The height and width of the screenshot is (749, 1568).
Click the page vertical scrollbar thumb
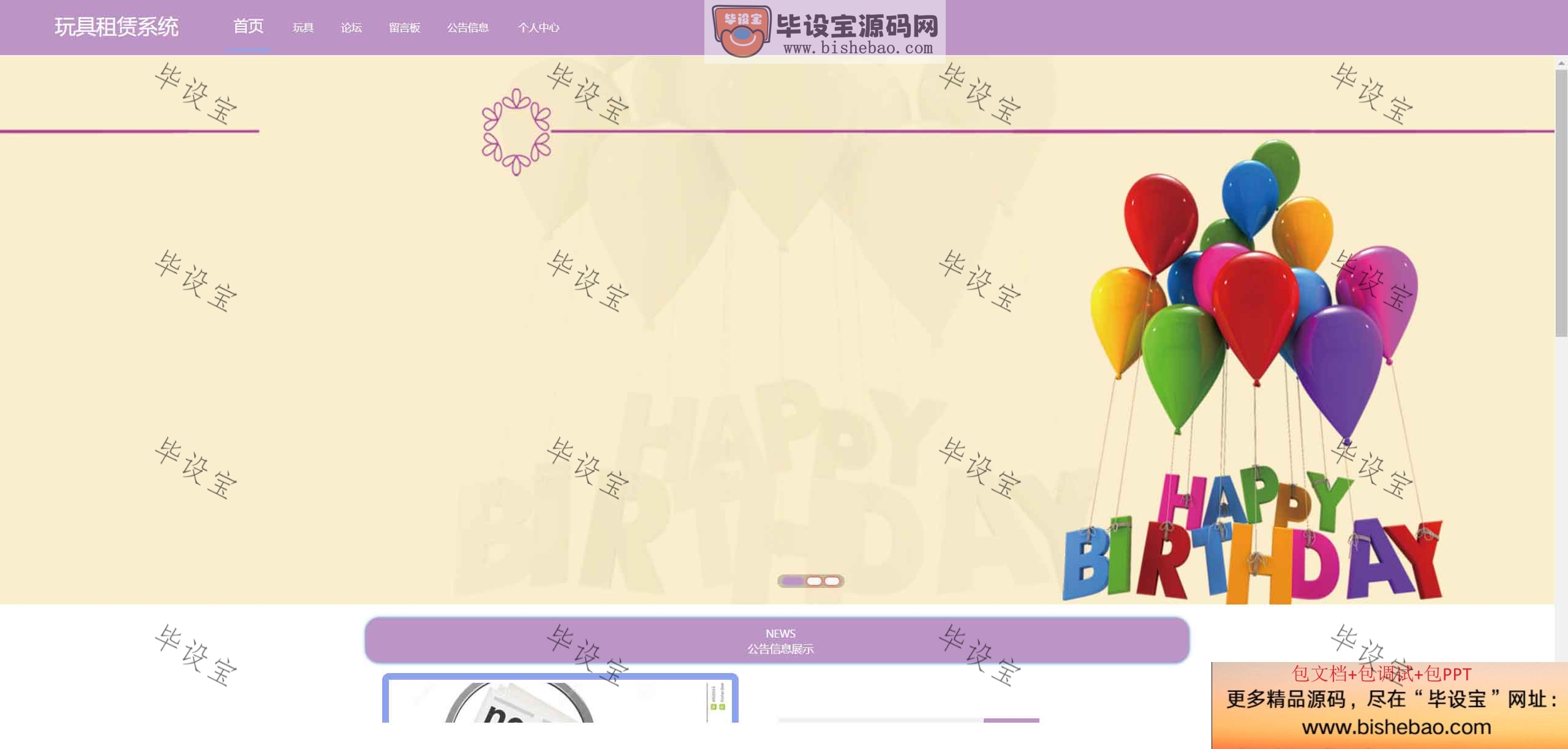pos(1561,202)
